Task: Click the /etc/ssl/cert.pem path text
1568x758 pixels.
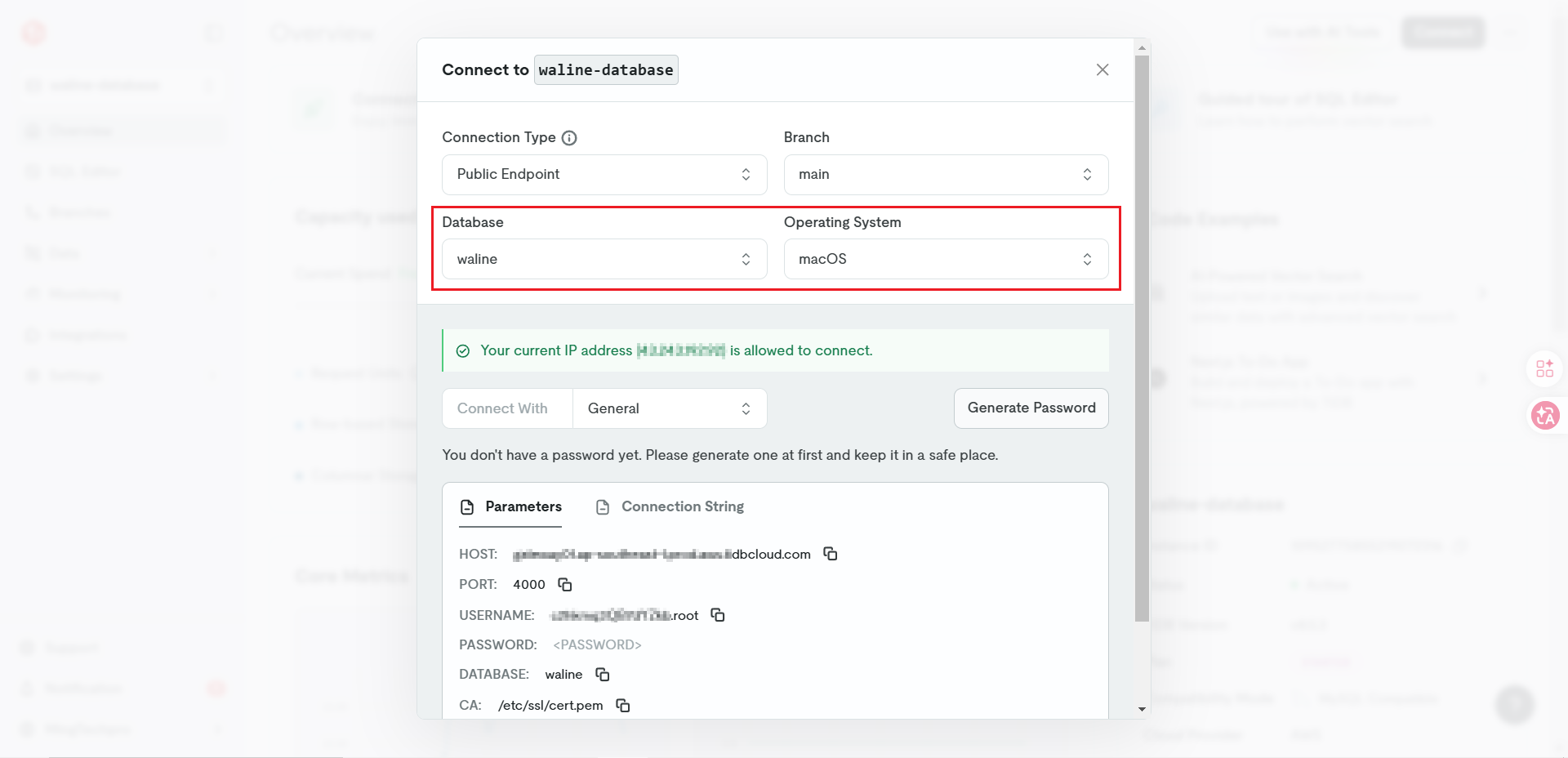Action: (x=550, y=705)
